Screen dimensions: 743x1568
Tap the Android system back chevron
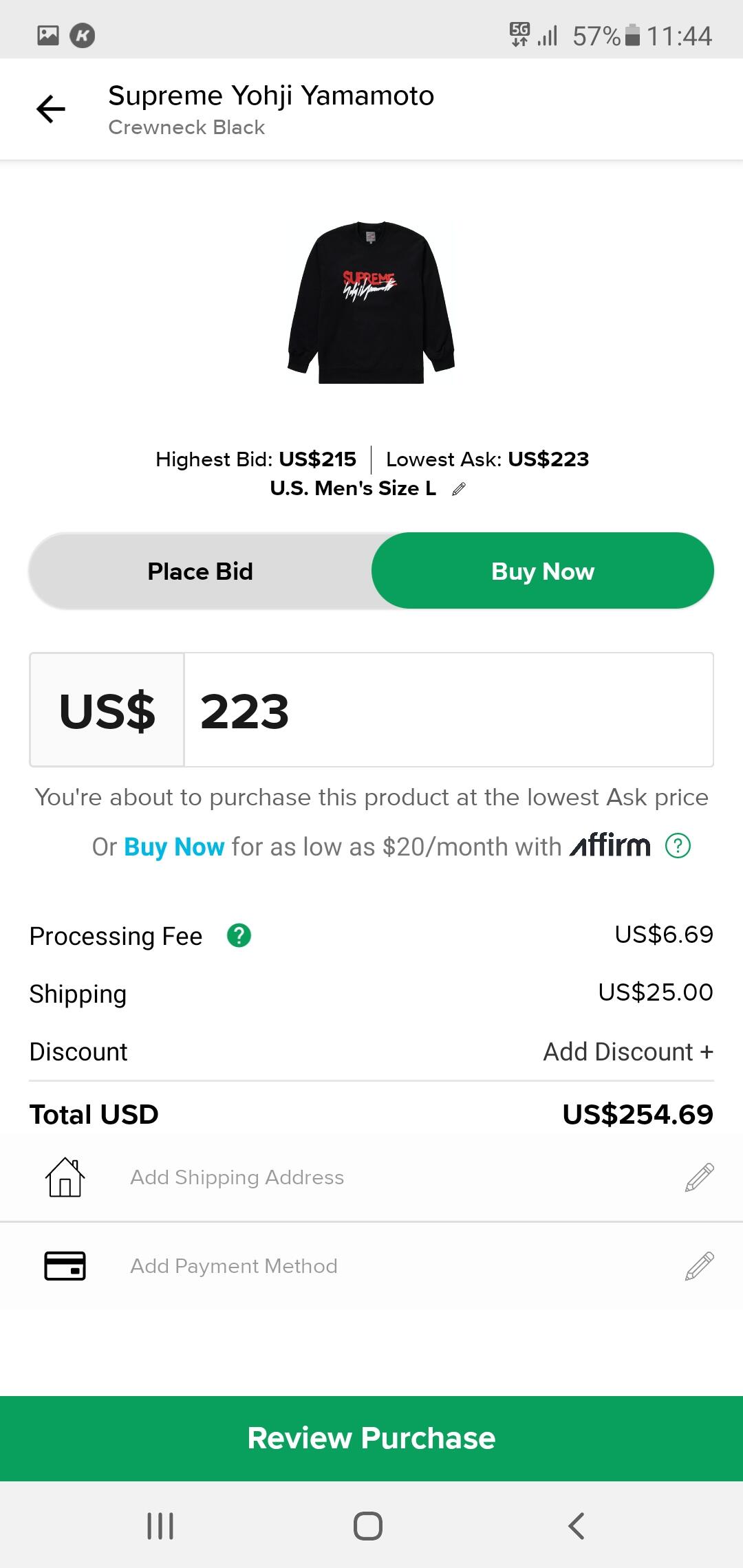(577, 1525)
